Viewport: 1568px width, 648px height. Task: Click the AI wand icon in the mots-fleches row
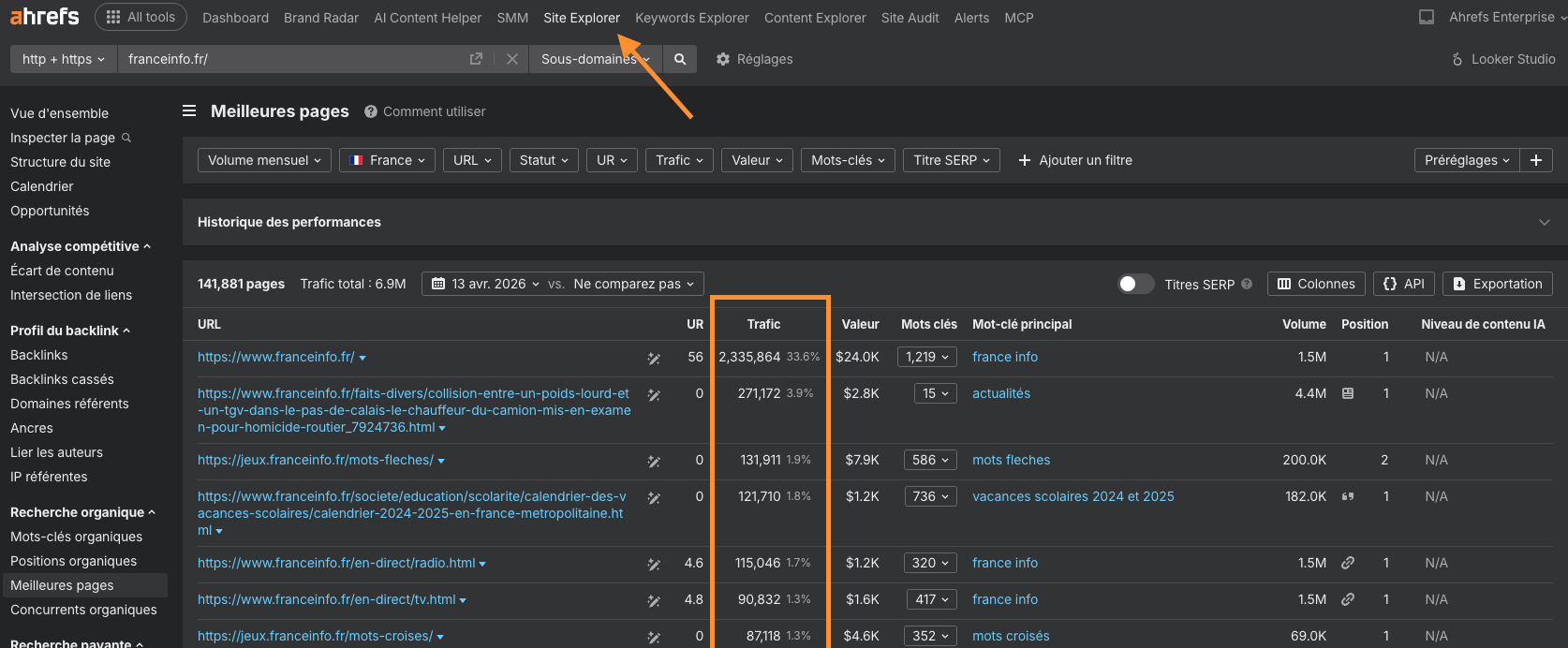[654, 461]
